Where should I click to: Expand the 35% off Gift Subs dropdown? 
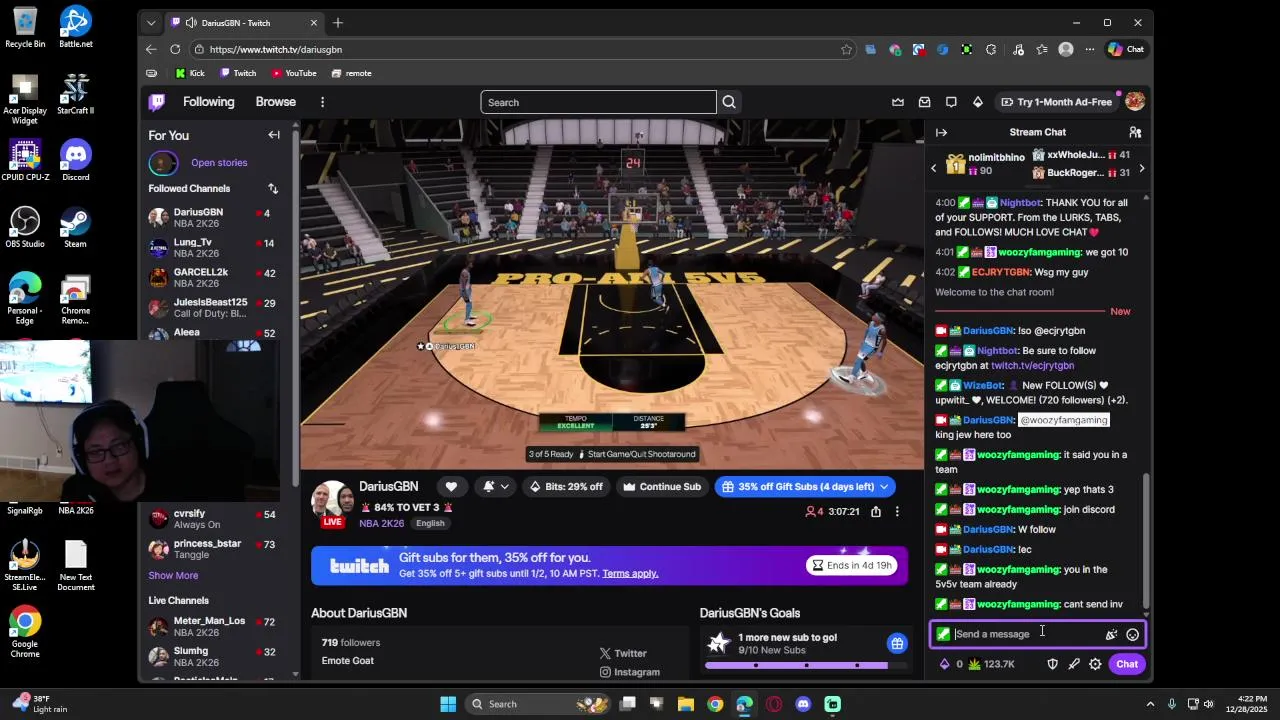pos(884,487)
